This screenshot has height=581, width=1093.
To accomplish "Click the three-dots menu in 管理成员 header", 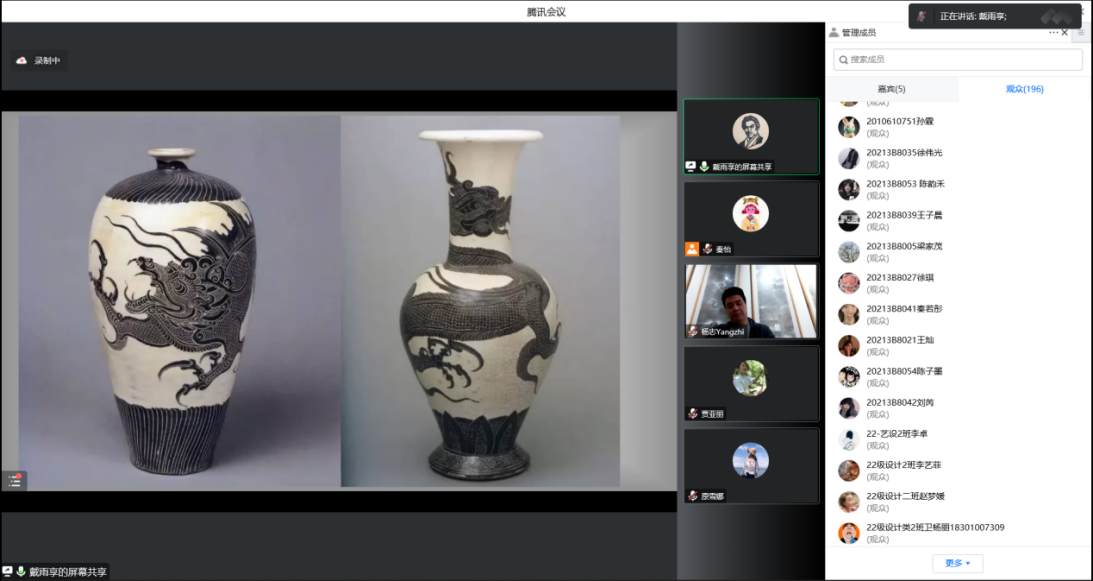I will click(1053, 33).
